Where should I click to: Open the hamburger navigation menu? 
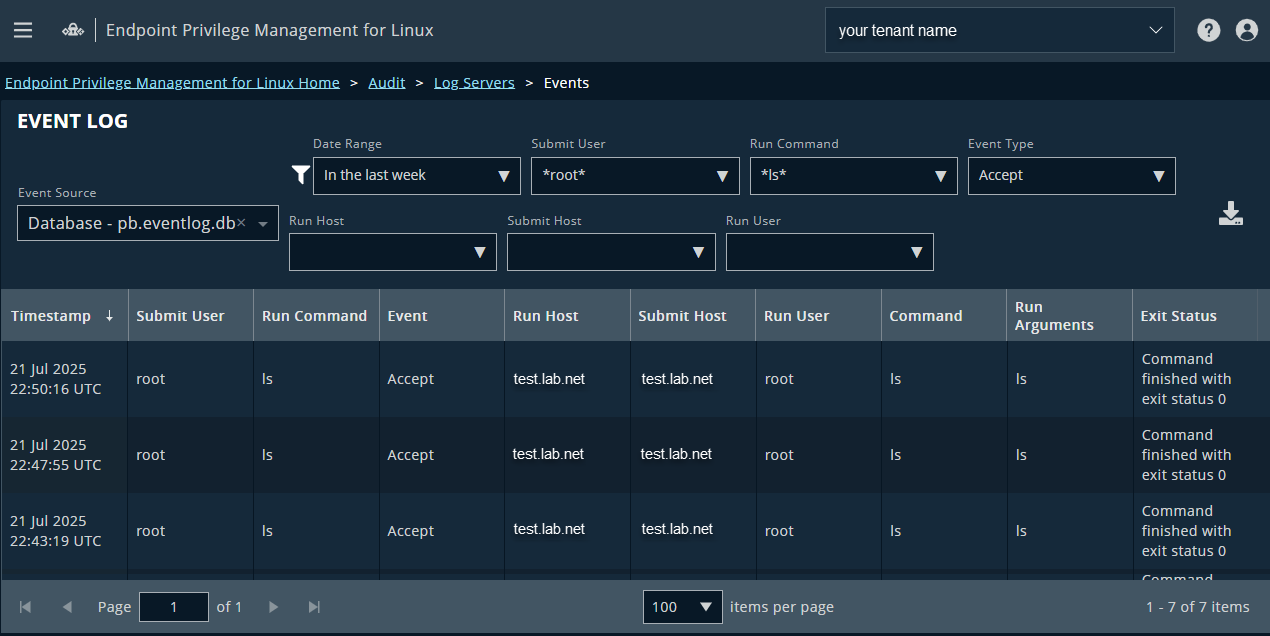[x=23, y=30]
